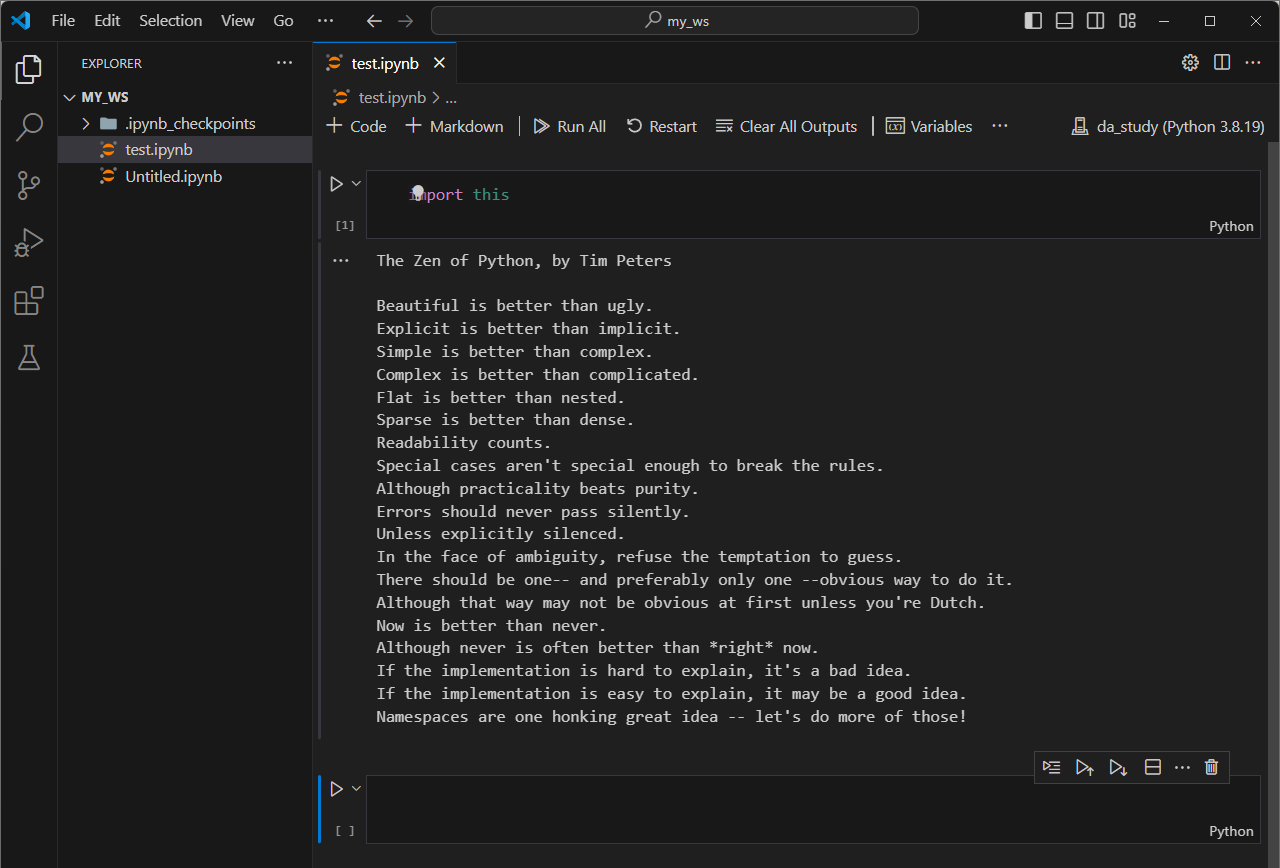
Task: Open run options chevron for second cell
Action: coord(356,788)
